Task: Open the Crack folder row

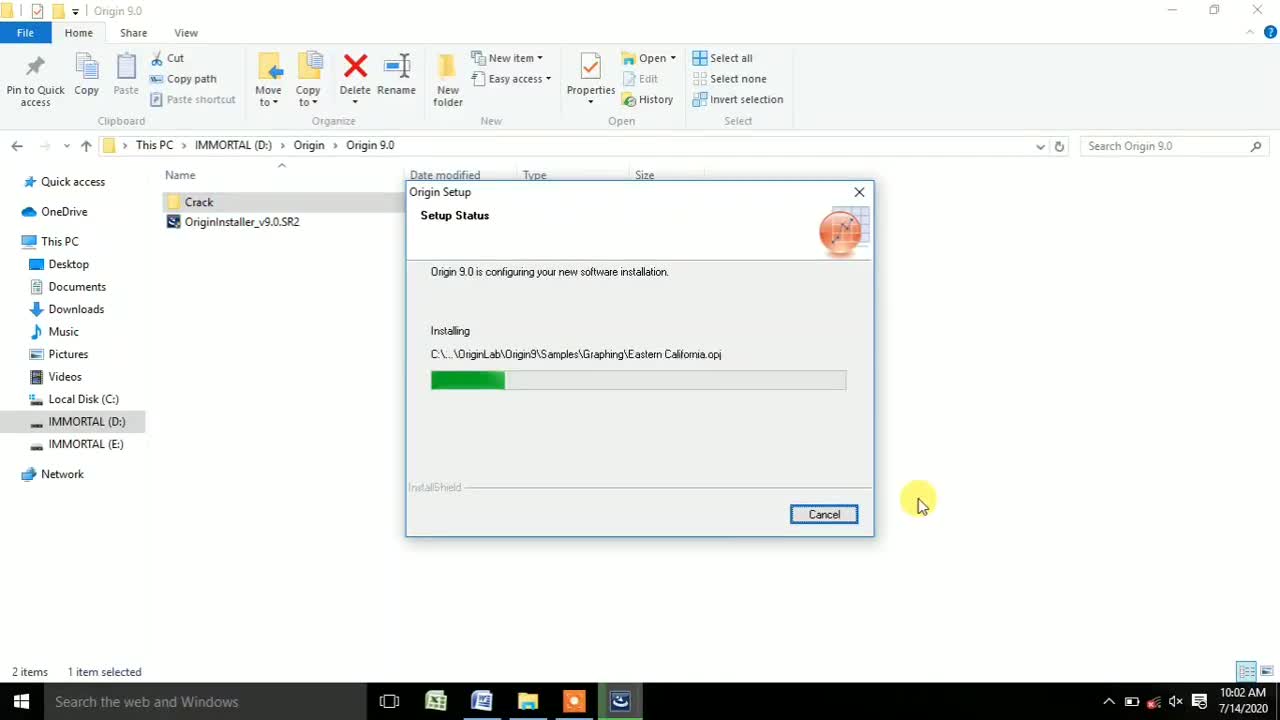Action: pos(284,202)
